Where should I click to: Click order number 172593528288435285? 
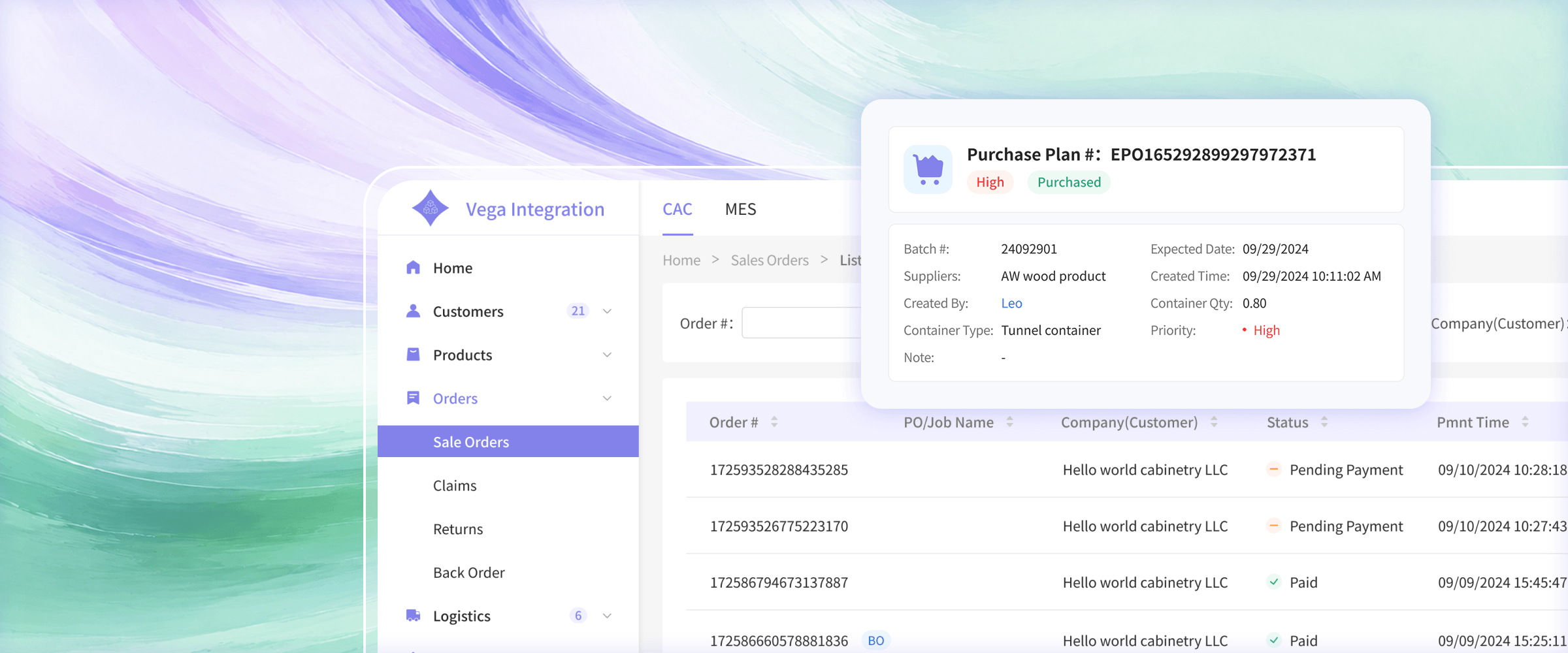tap(779, 470)
